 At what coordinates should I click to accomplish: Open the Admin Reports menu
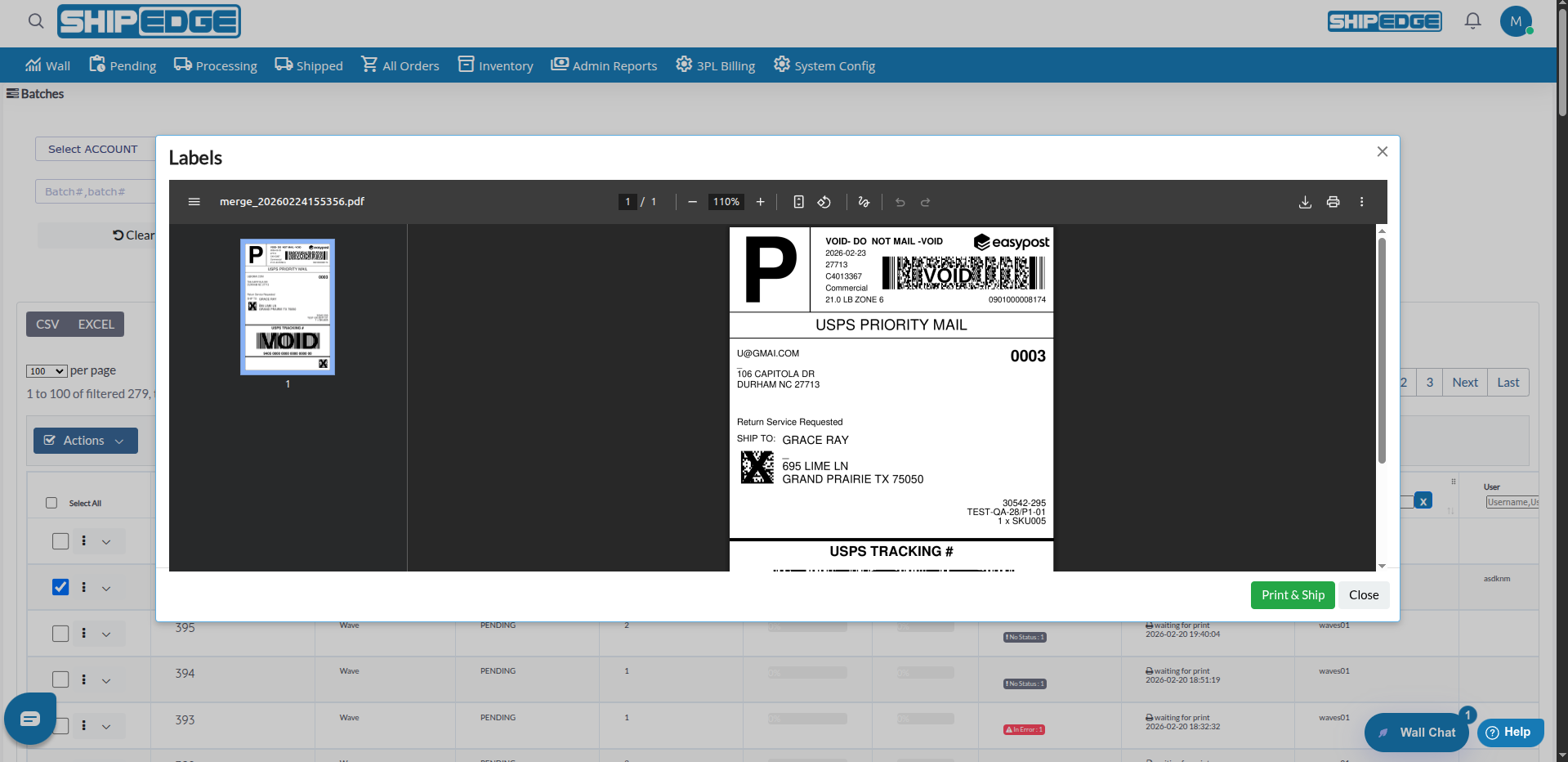coord(614,65)
